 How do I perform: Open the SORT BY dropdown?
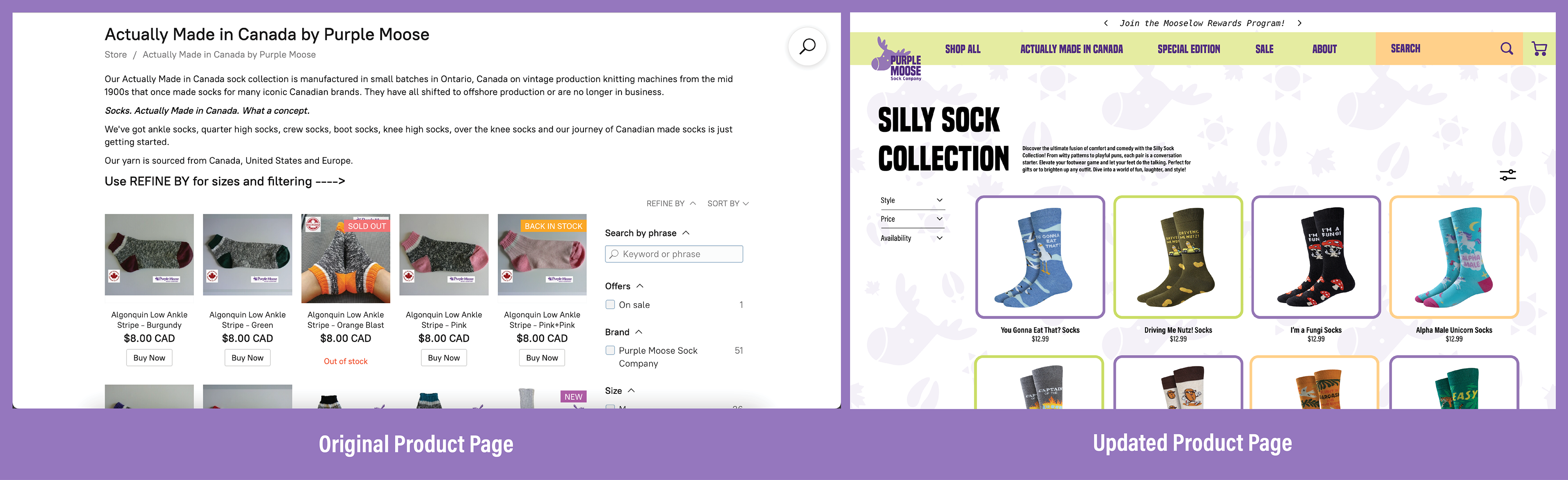[728, 204]
